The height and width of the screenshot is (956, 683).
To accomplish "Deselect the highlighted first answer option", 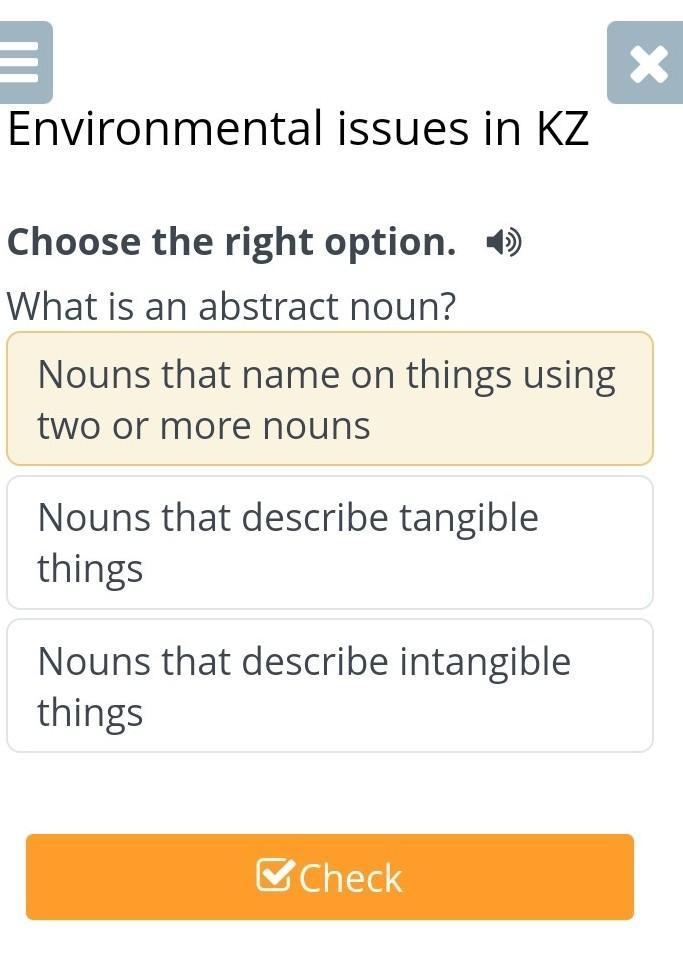I will [329, 399].
